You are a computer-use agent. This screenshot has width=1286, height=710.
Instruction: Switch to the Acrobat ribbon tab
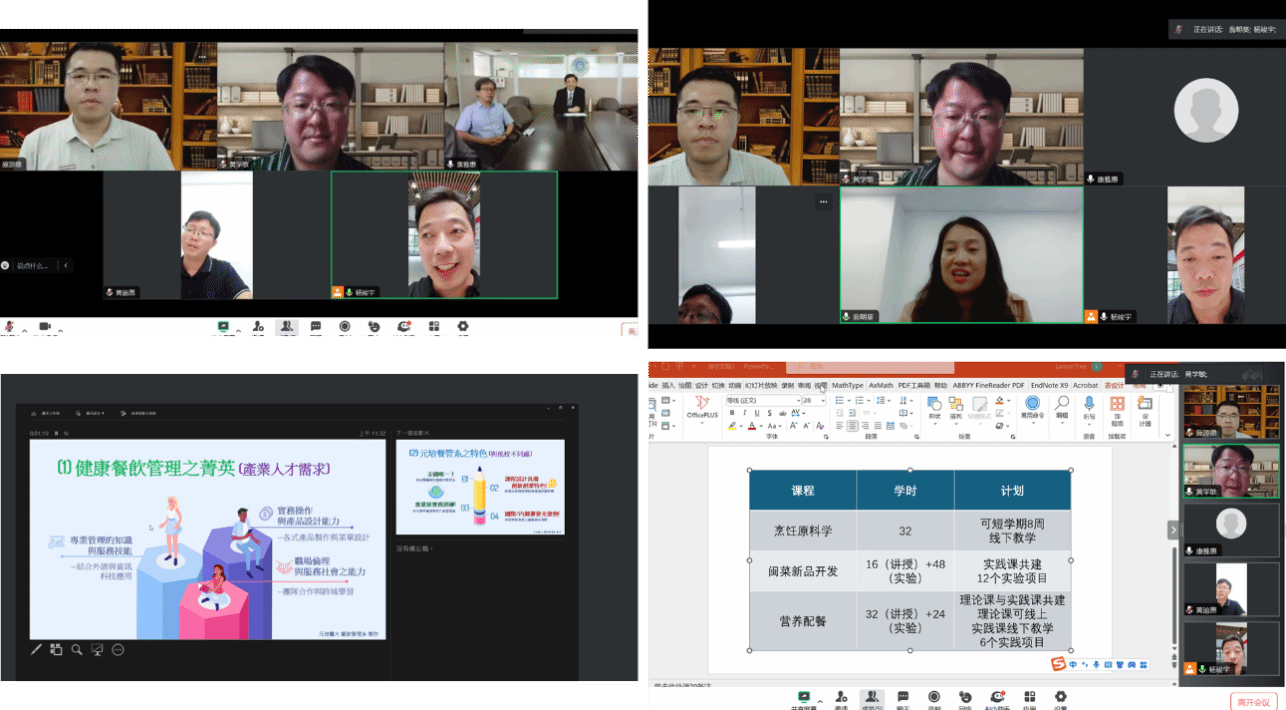pyautogui.click(x=1085, y=385)
